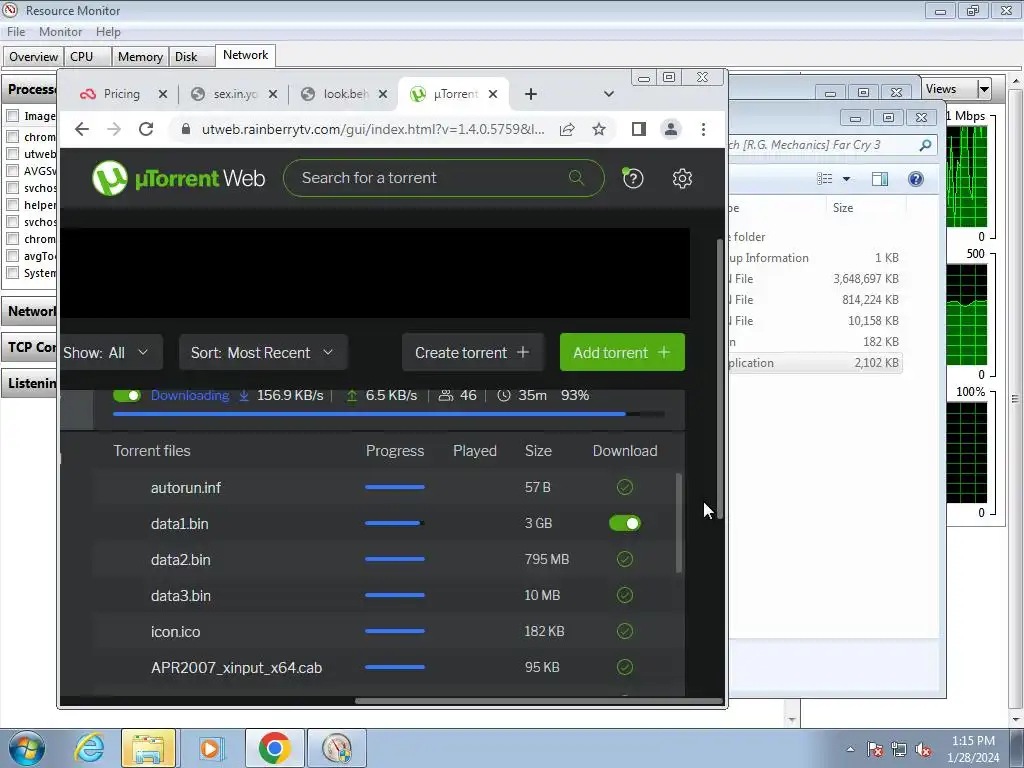Viewport: 1024px width, 768px height.
Task: Open the Help menu
Action: [x=108, y=32]
